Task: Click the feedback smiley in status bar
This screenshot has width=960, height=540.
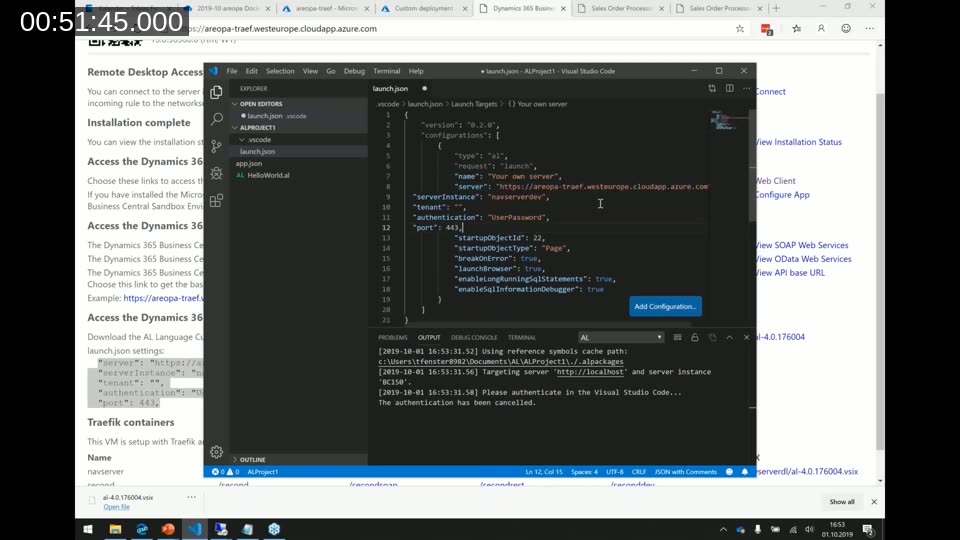Action: pos(729,472)
